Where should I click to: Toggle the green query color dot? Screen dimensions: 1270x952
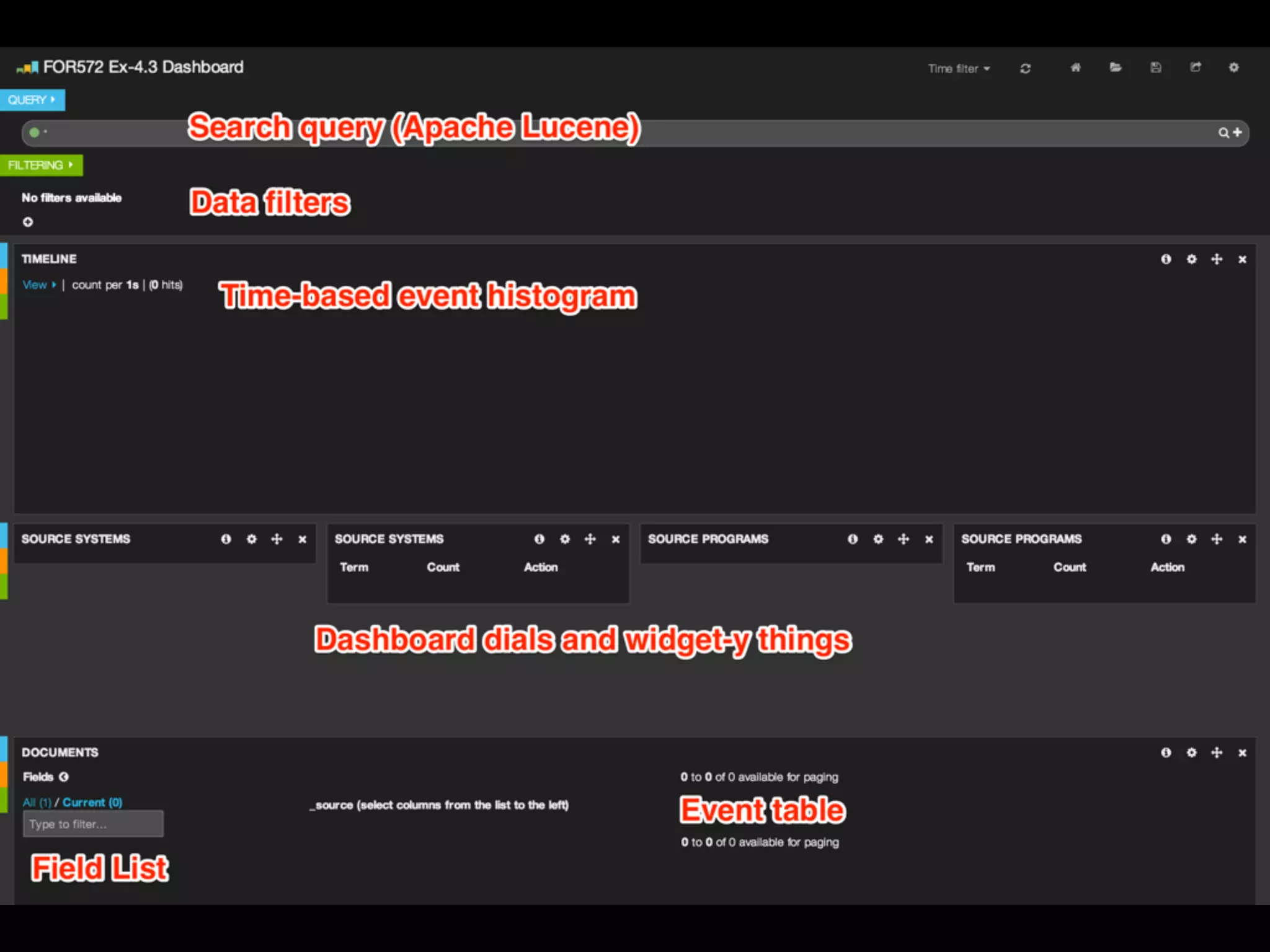[x=35, y=132]
